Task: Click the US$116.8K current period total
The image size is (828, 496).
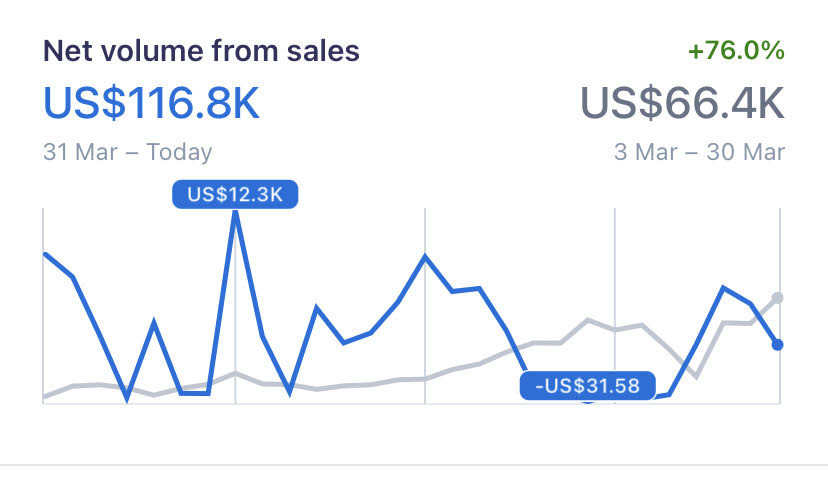Action: tap(151, 103)
